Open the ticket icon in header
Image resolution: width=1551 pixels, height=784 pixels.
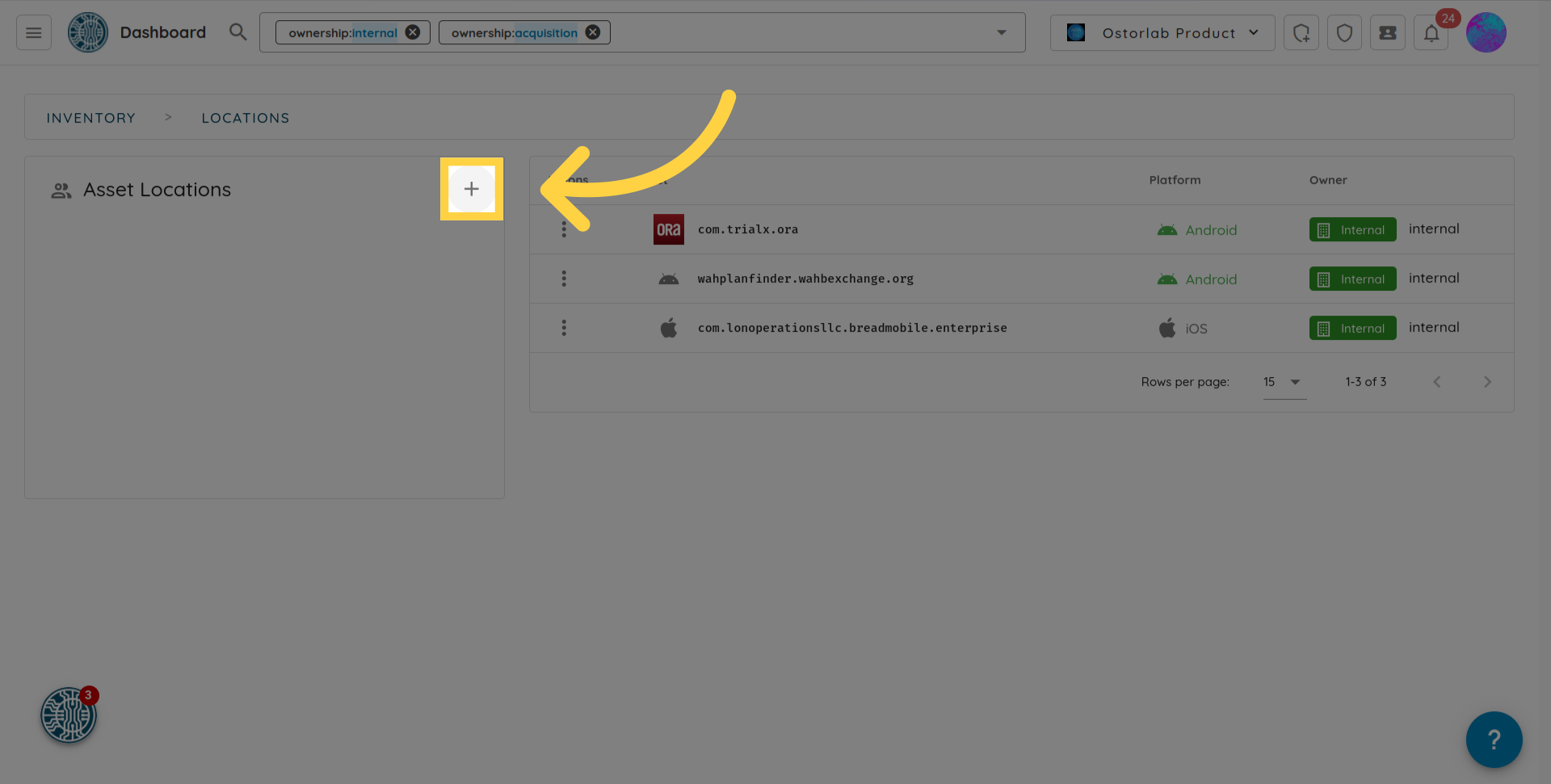(x=1387, y=33)
